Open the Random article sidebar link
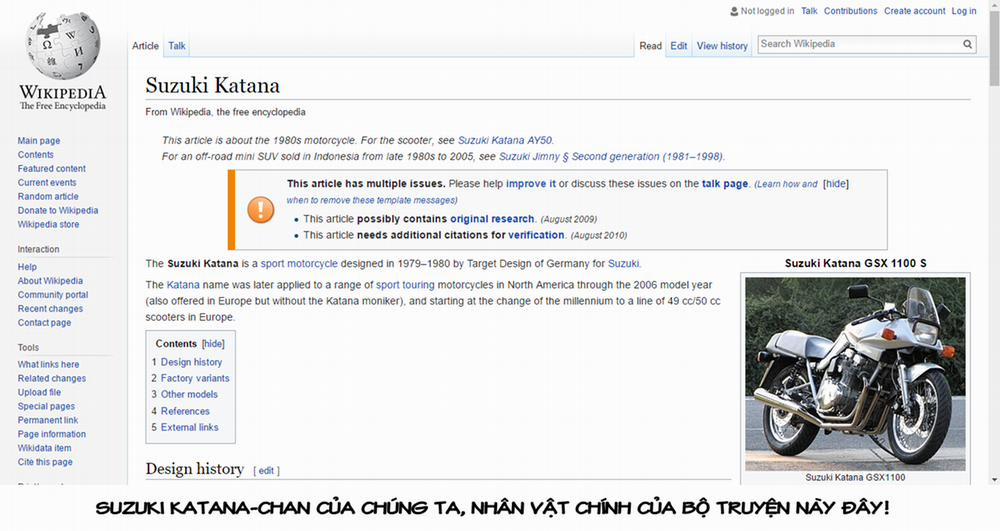The image size is (1000, 531). (x=48, y=197)
